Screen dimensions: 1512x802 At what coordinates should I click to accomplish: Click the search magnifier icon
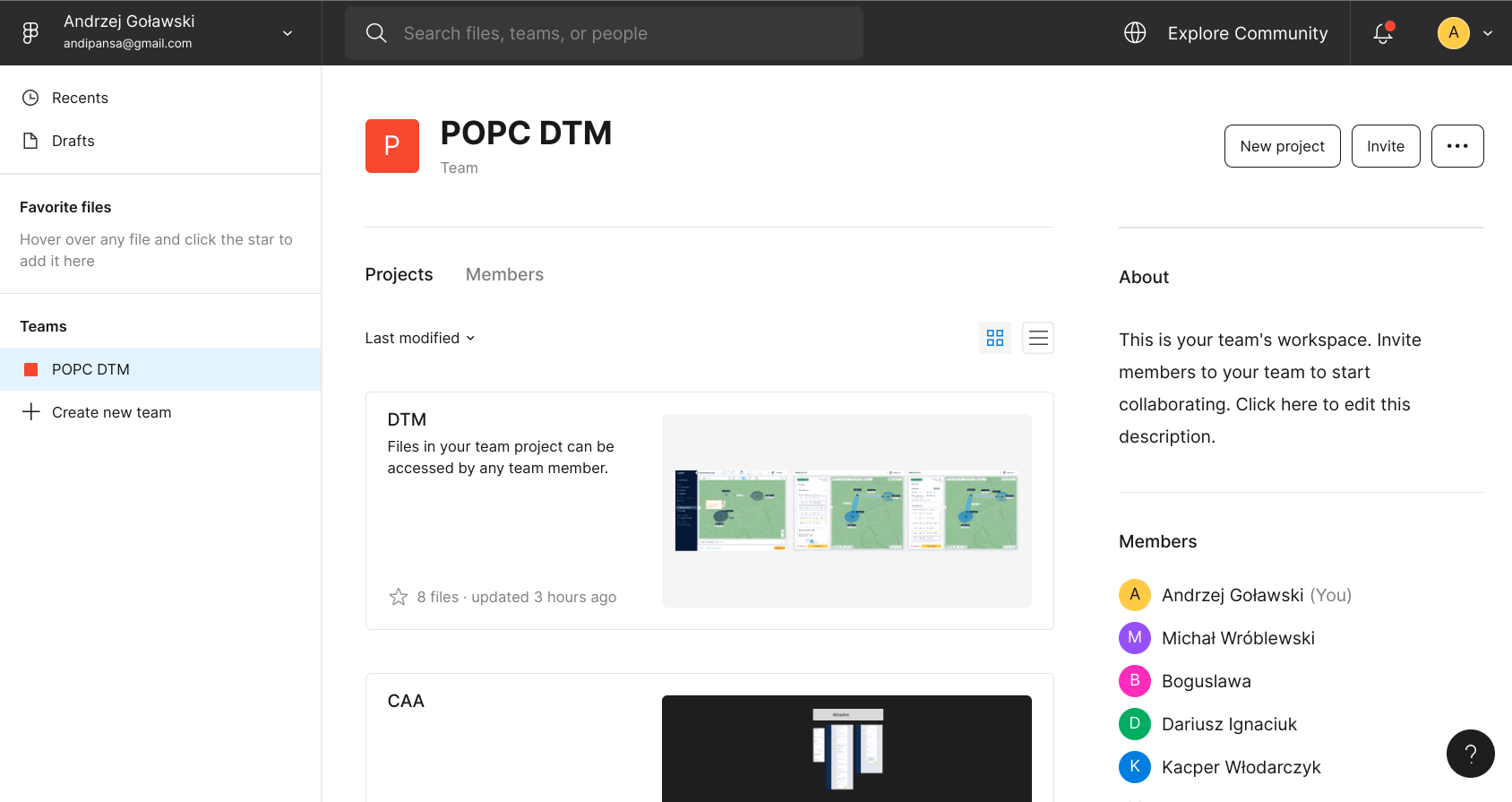(x=376, y=33)
